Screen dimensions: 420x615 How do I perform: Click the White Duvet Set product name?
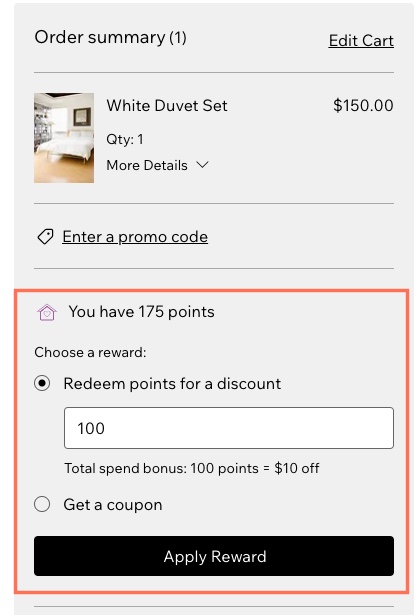click(167, 106)
